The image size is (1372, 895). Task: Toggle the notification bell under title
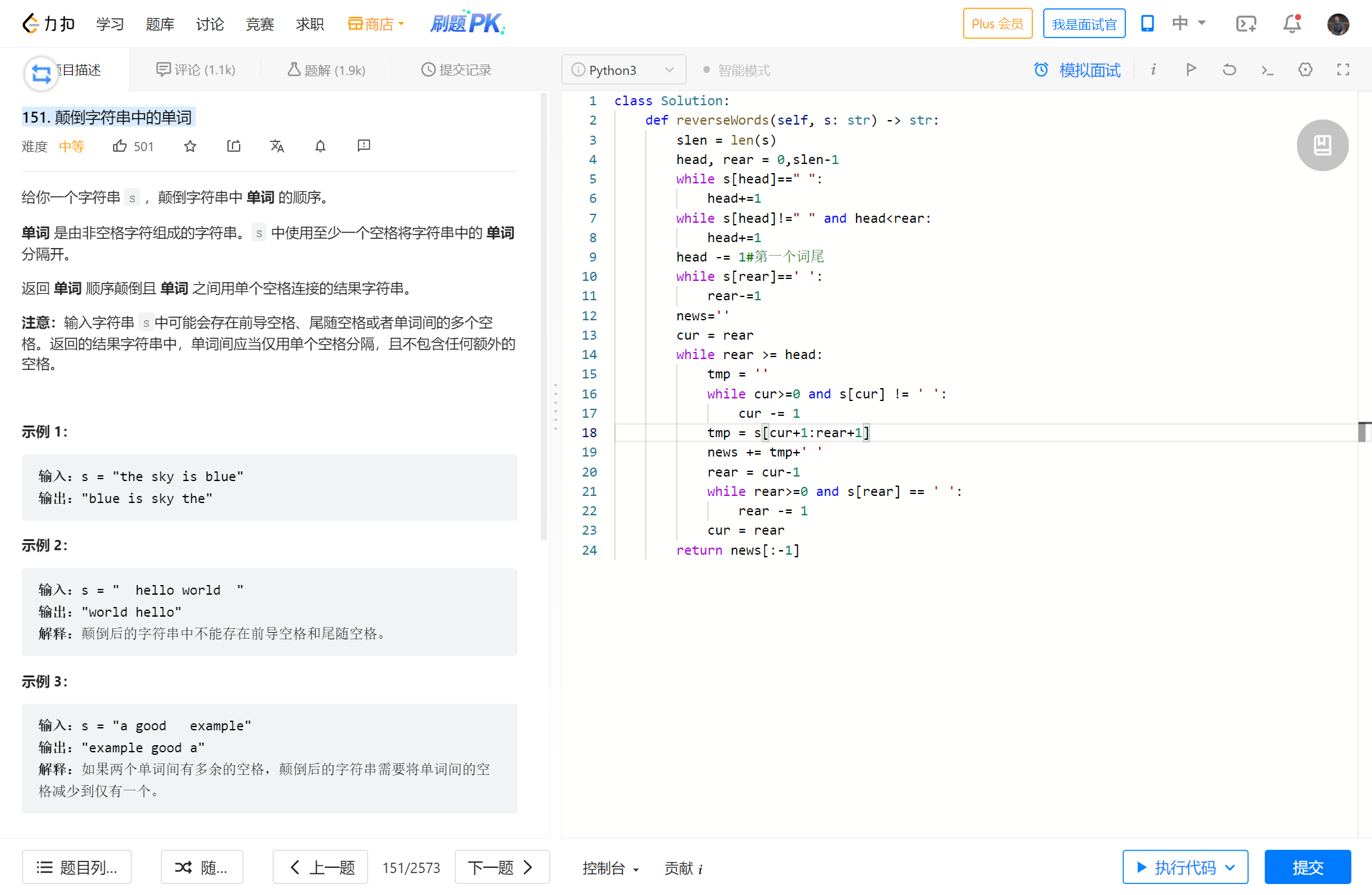pyautogui.click(x=320, y=147)
